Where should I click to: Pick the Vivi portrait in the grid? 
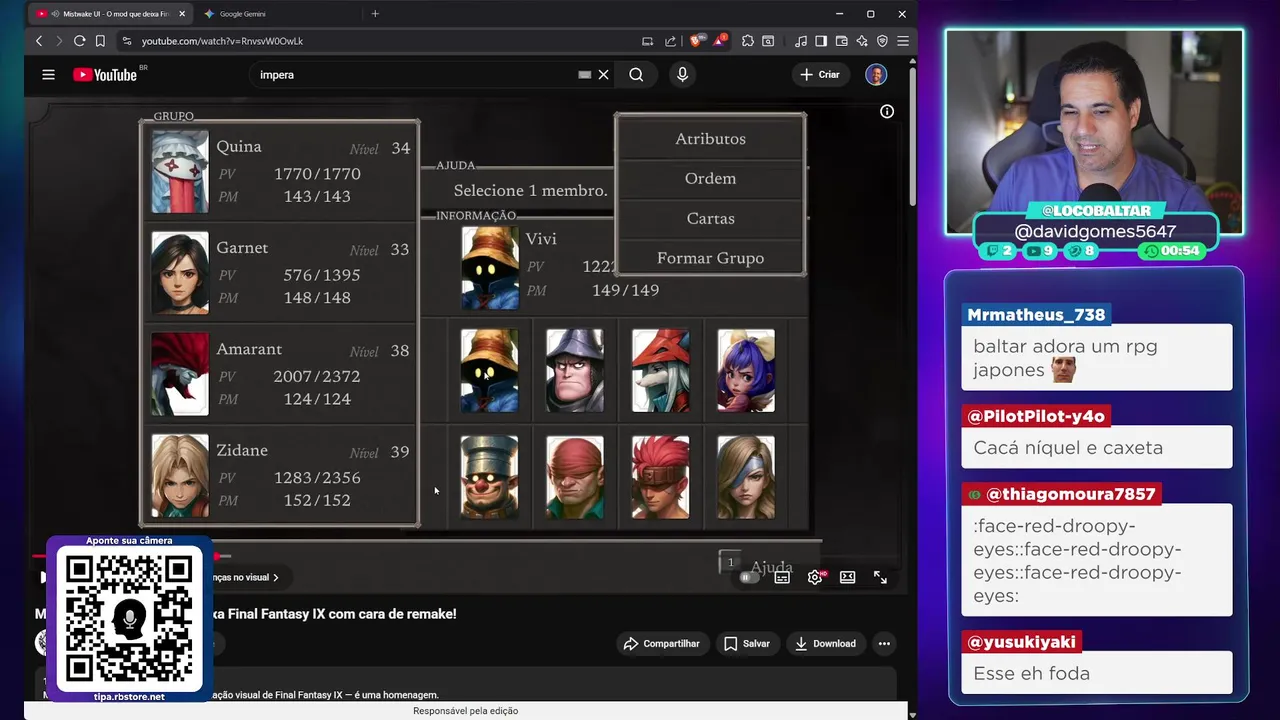click(x=490, y=371)
